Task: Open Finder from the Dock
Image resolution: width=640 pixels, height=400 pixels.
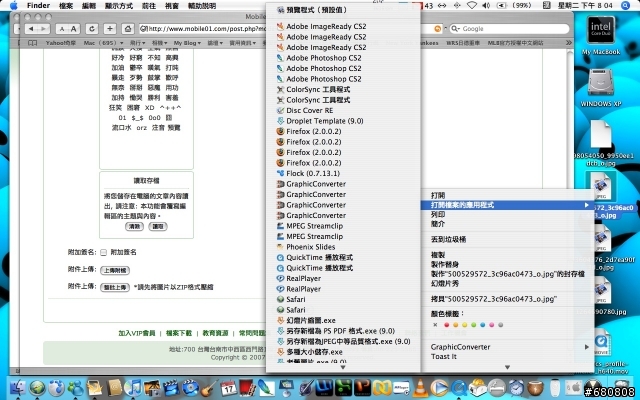Action: [17, 387]
